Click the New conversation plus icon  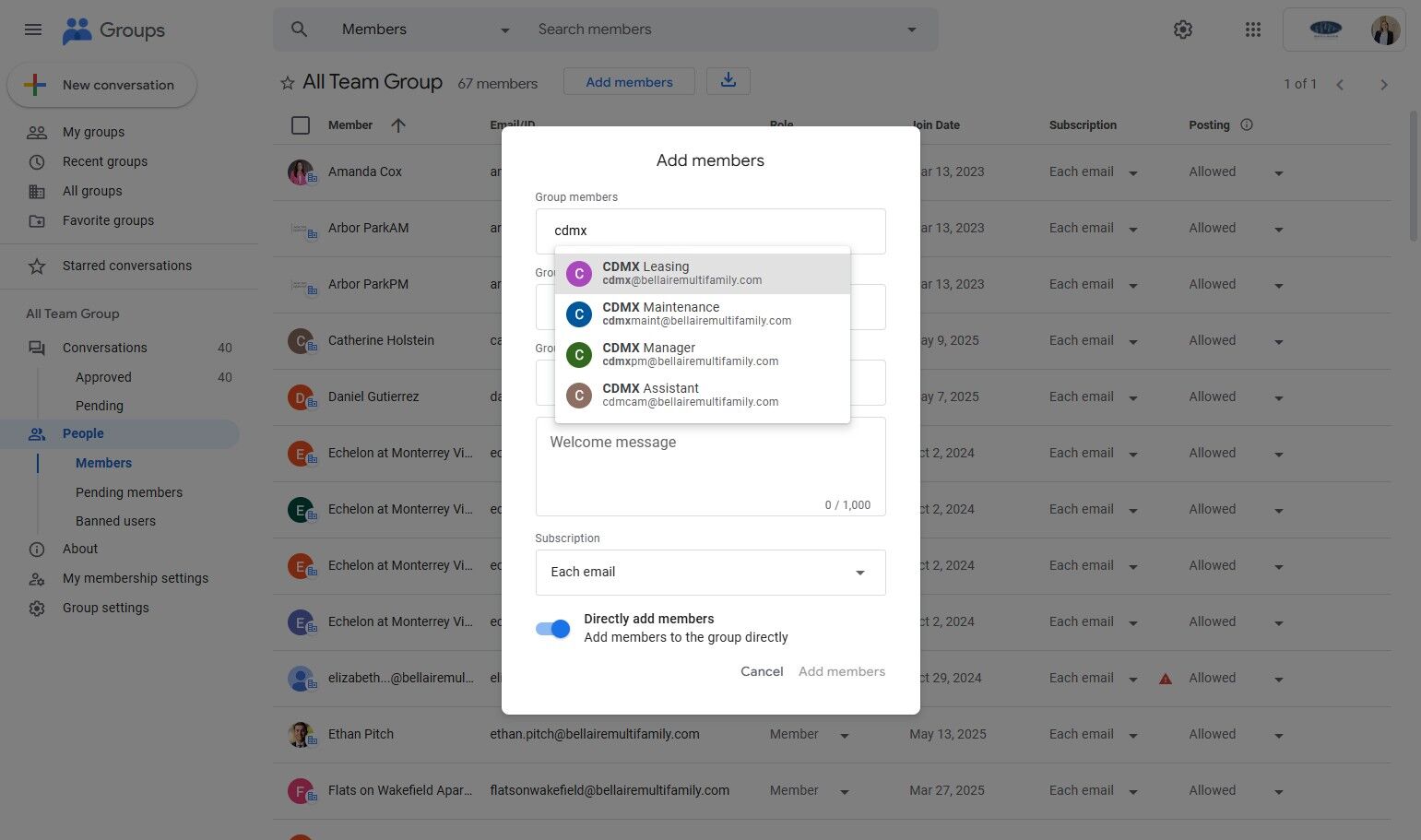(x=35, y=85)
